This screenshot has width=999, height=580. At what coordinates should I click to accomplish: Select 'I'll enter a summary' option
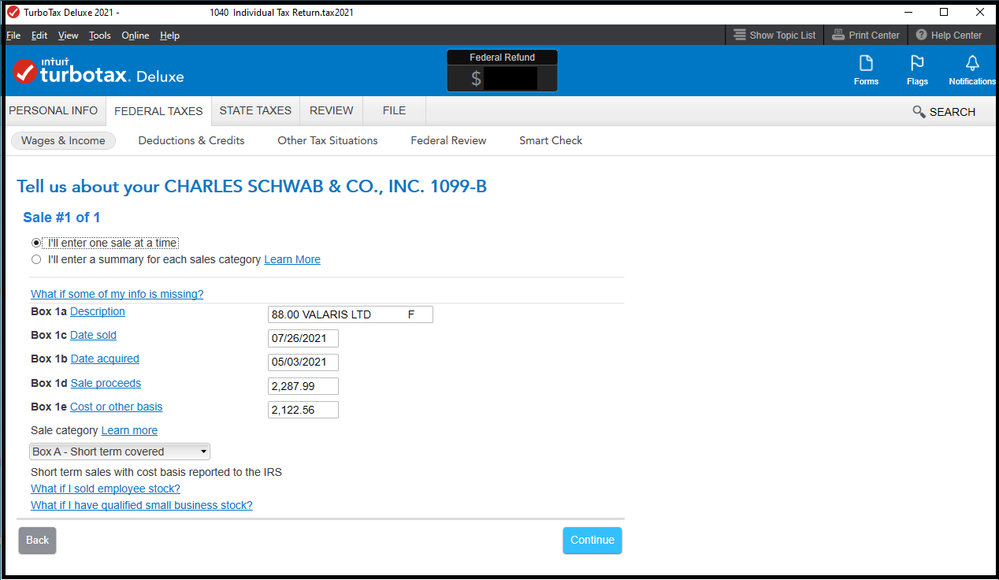[36, 259]
